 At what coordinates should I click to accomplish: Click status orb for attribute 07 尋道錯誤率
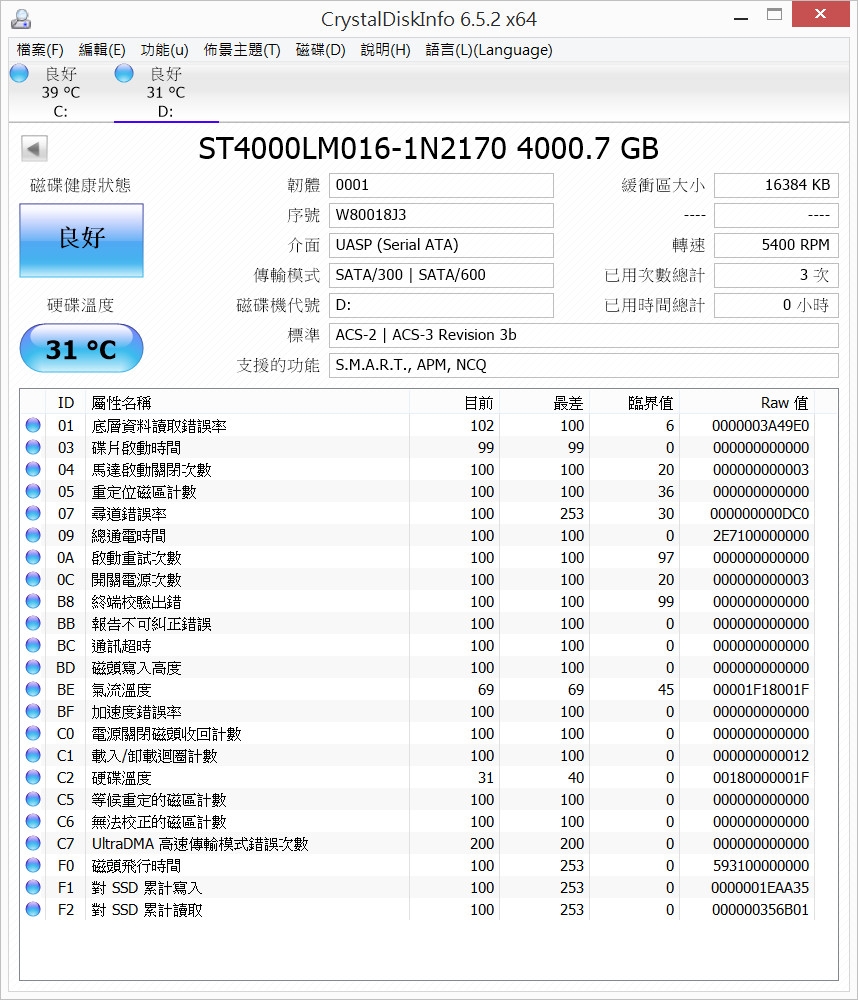click(x=33, y=513)
